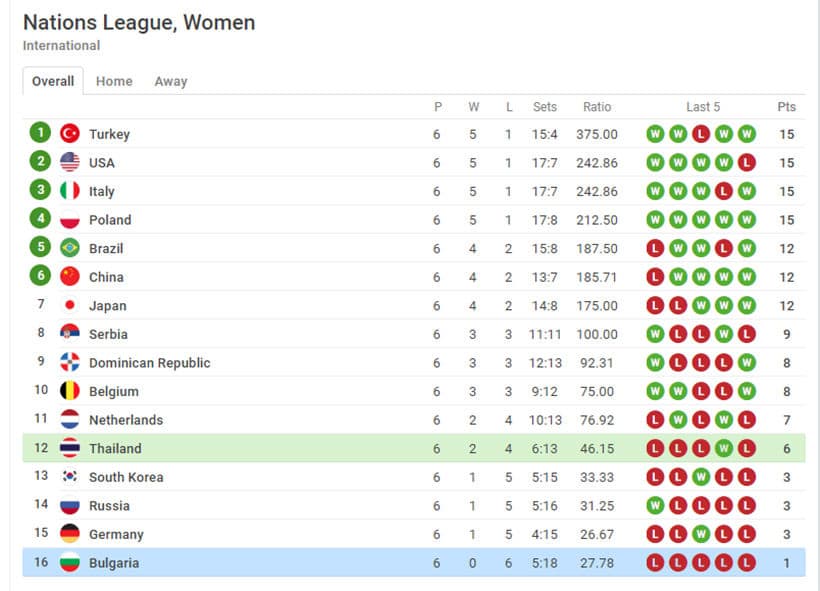Open the Italy team link
The height and width of the screenshot is (591, 820).
click(102, 191)
